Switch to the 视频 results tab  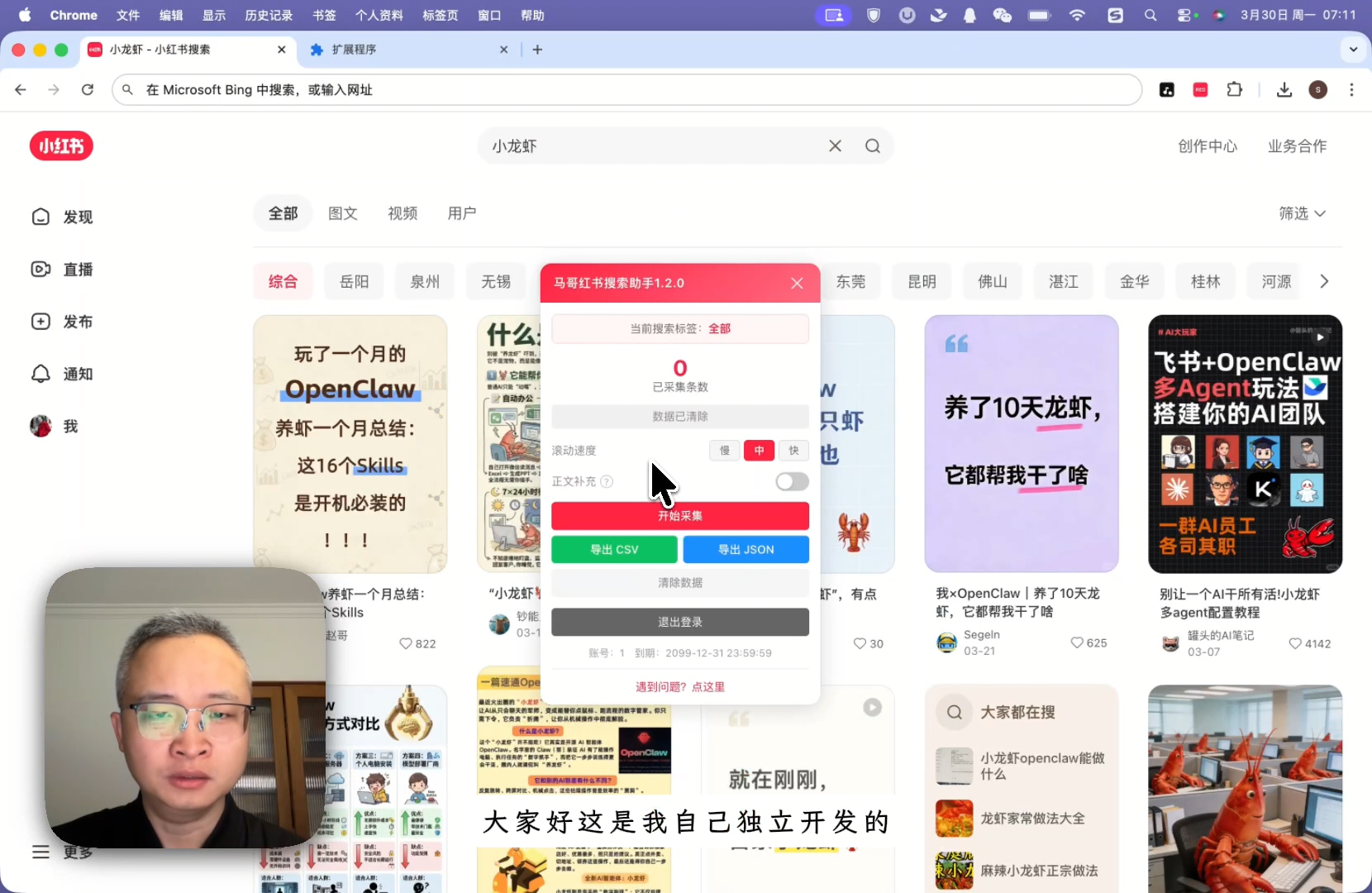coord(403,213)
